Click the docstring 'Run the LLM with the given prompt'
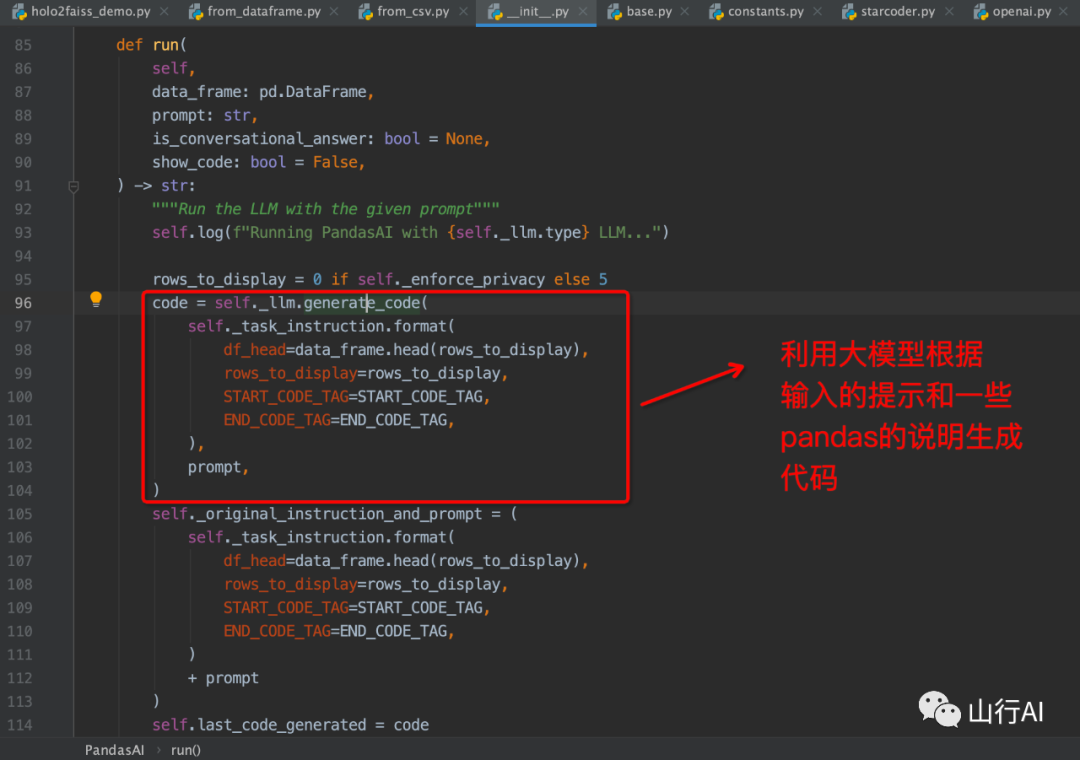Viewport: 1080px width, 760px height. pos(326,209)
